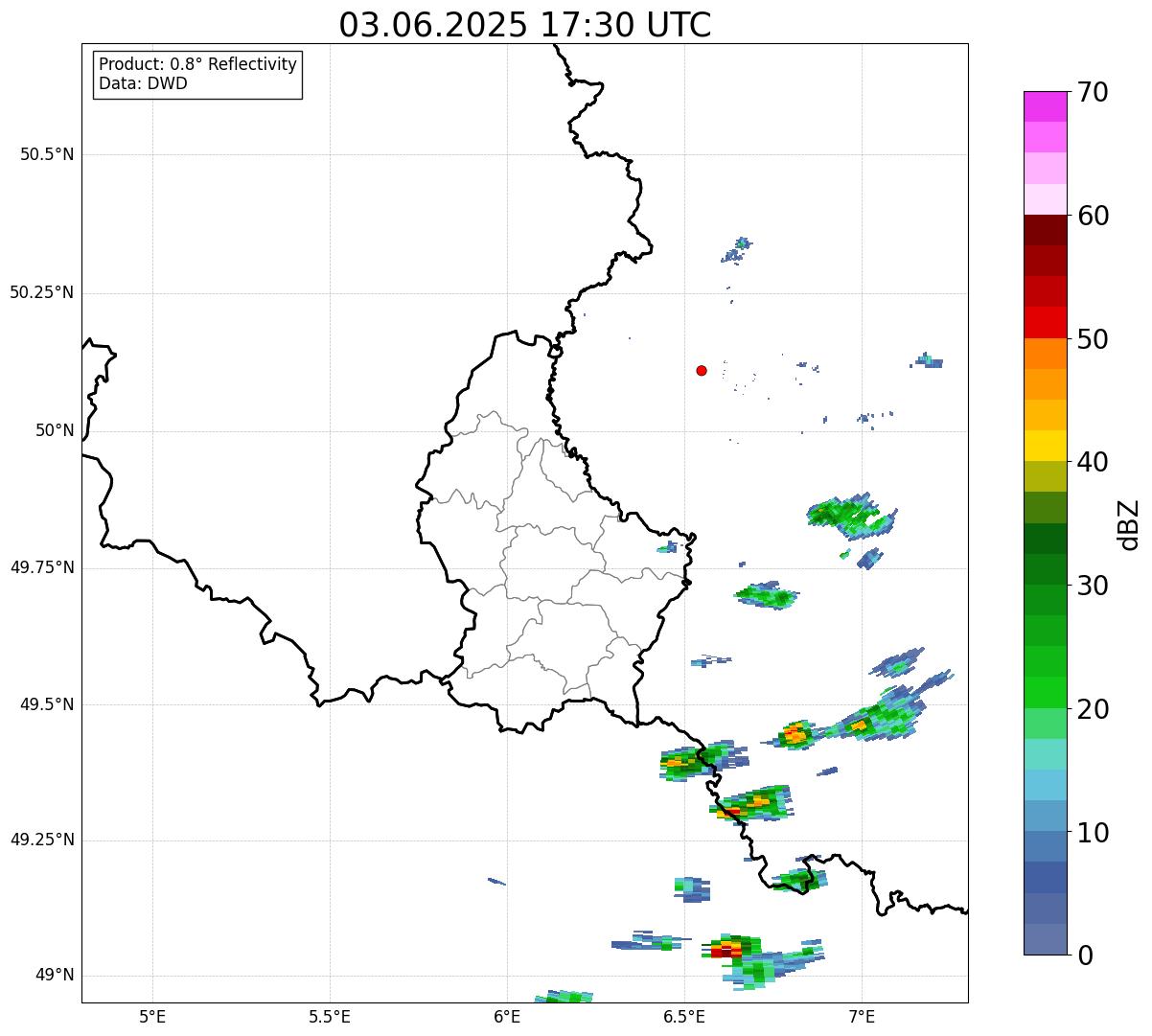This screenshot has height=1036, width=1152.
Task: Click the Data: DWD label
Action: pos(143,83)
